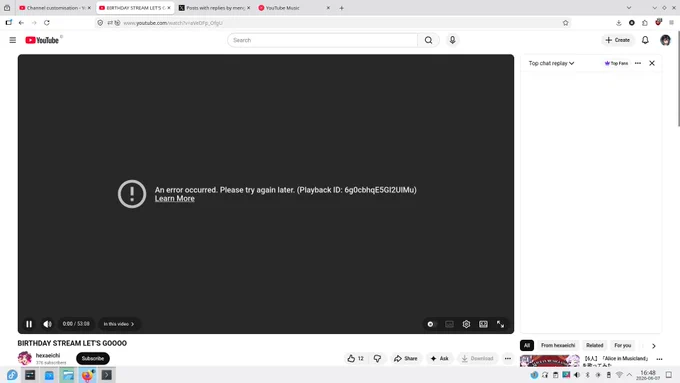Open the notifications bell
The height and width of the screenshot is (383, 680).
[x=645, y=40]
